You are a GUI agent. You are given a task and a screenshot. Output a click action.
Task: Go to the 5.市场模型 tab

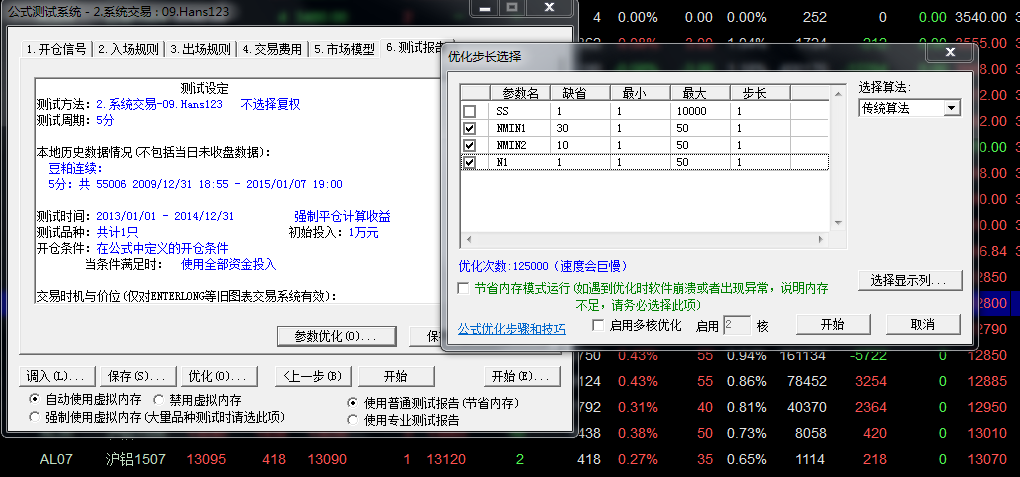pos(343,49)
